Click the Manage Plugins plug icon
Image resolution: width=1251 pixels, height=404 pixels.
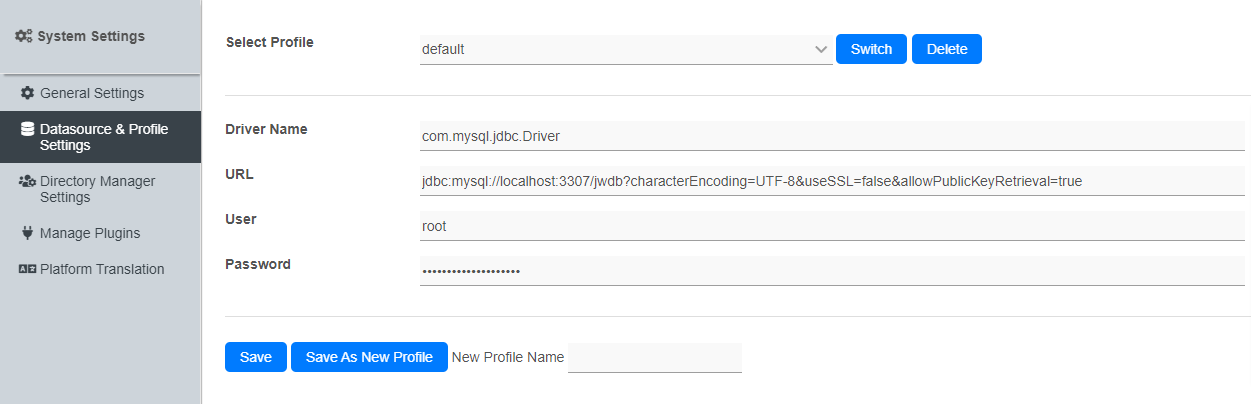click(x=28, y=233)
